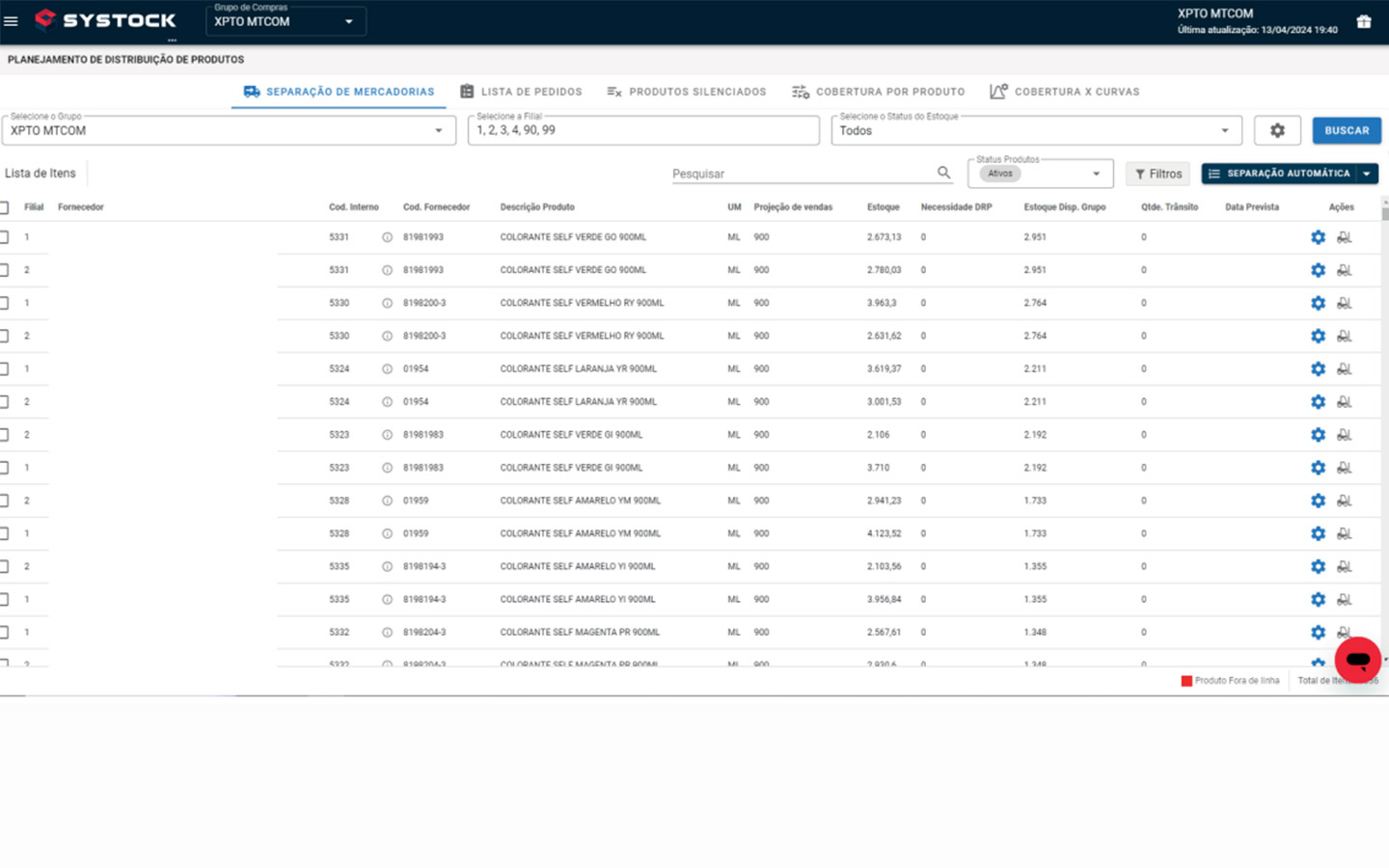Image resolution: width=1389 pixels, height=868 pixels.
Task: Check the first row's checkbox
Action: [5, 237]
